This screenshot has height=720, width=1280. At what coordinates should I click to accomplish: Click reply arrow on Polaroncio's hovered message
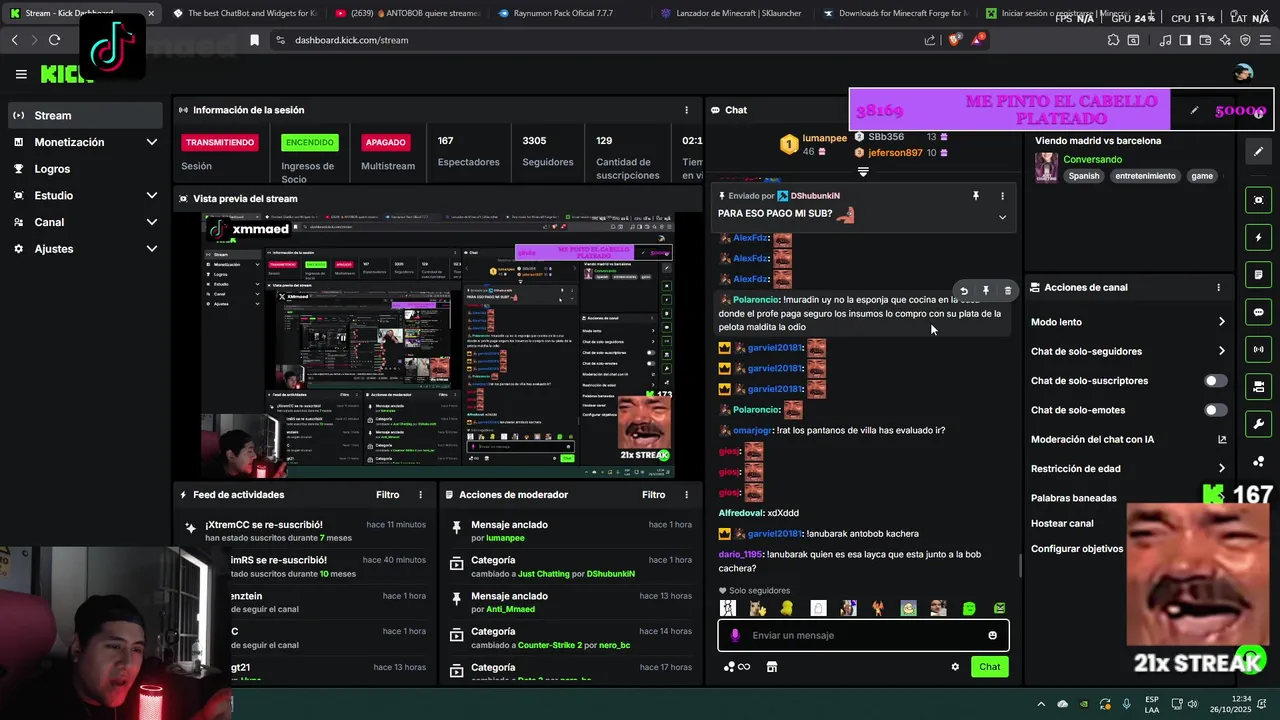point(964,291)
